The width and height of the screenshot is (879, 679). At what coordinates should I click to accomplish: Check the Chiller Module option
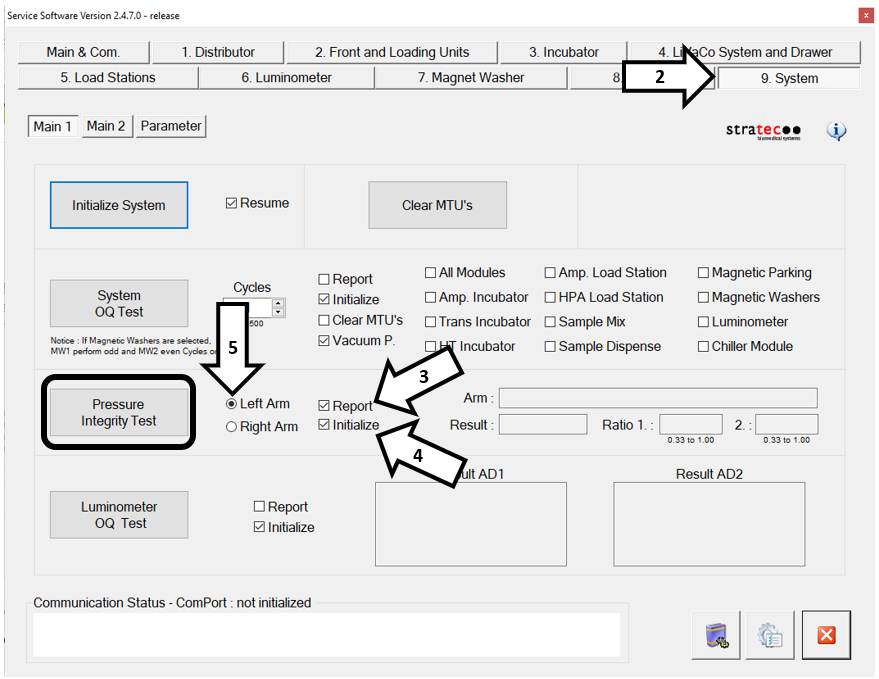(x=704, y=346)
